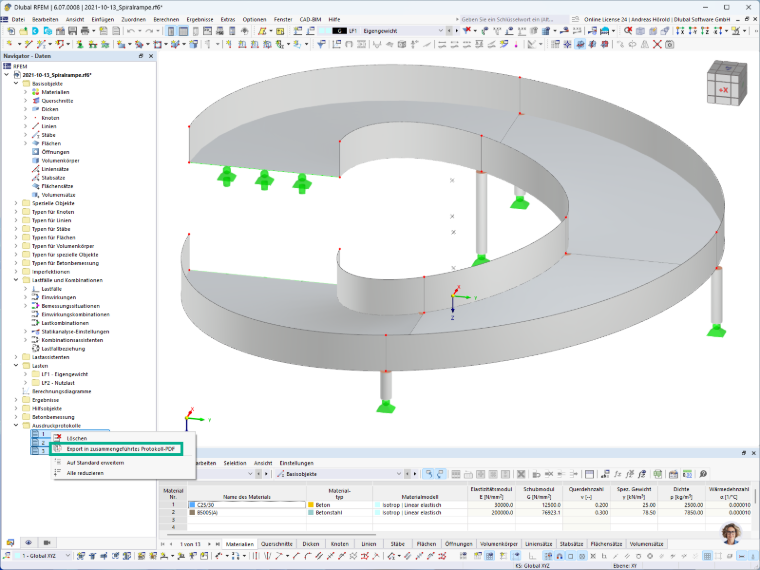760x570 pixels.
Task: Click the view in X direction icon
Action: pos(681,31)
